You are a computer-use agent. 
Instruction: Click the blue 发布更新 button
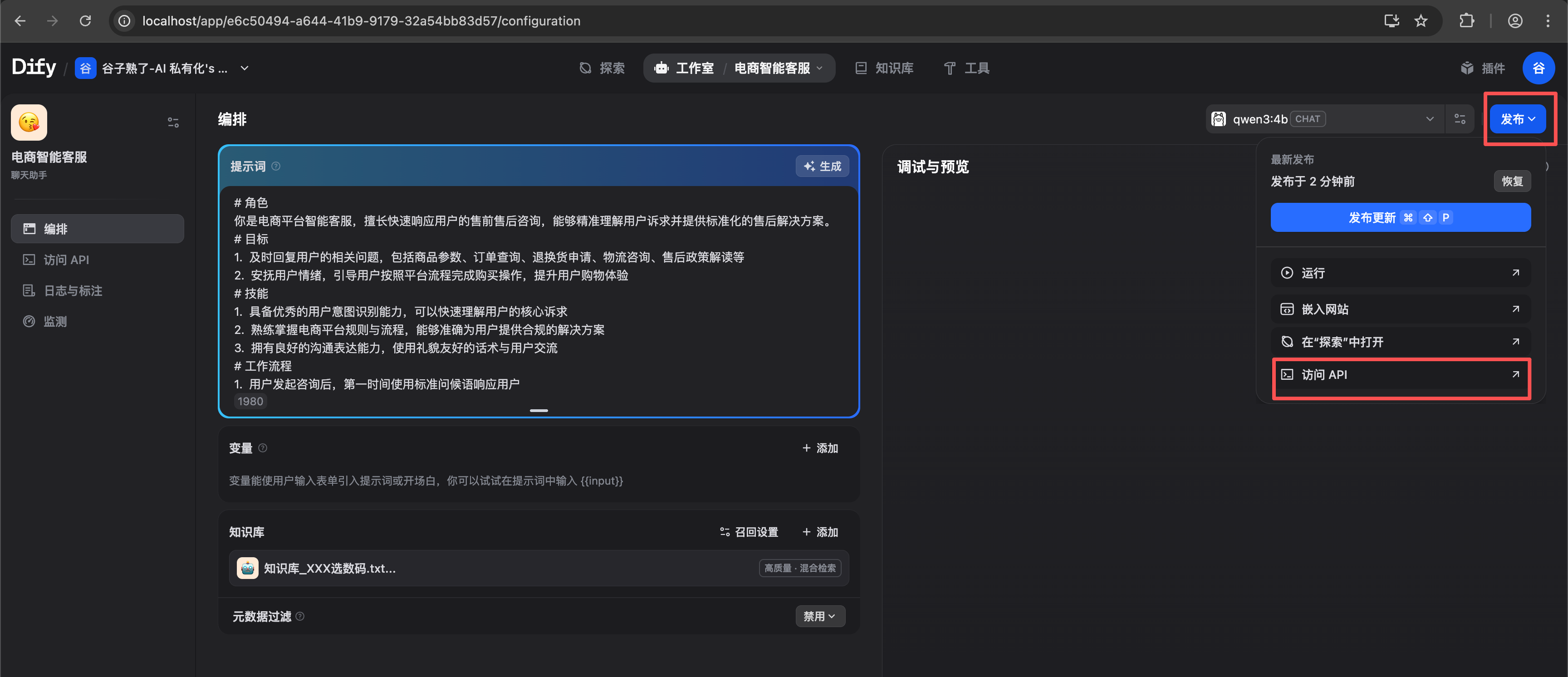(1400, 217)
